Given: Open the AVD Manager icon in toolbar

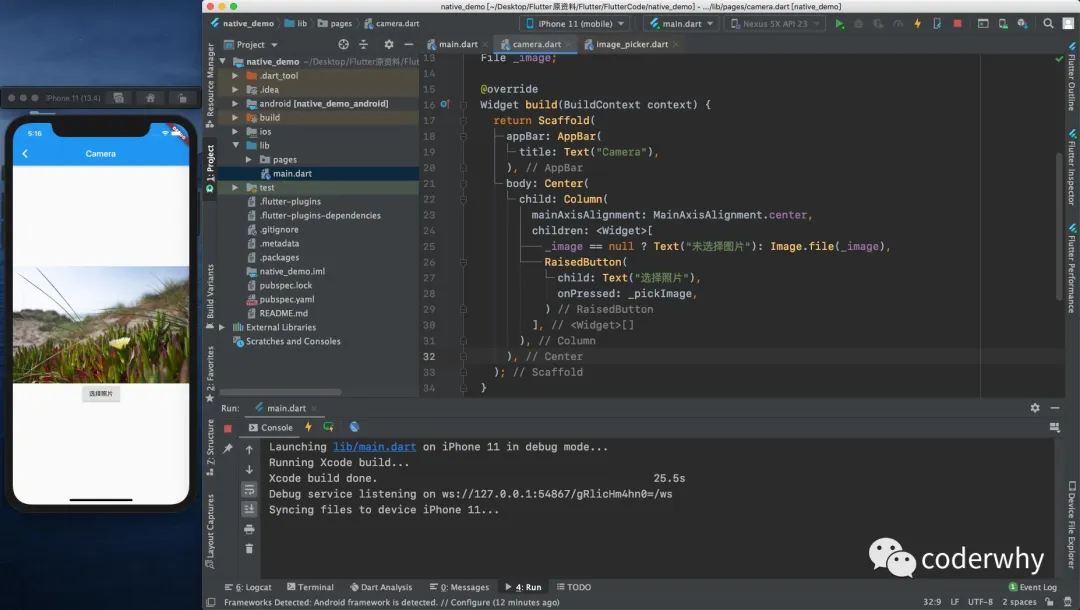Looking at the screenshot, I should (1003, 23).
